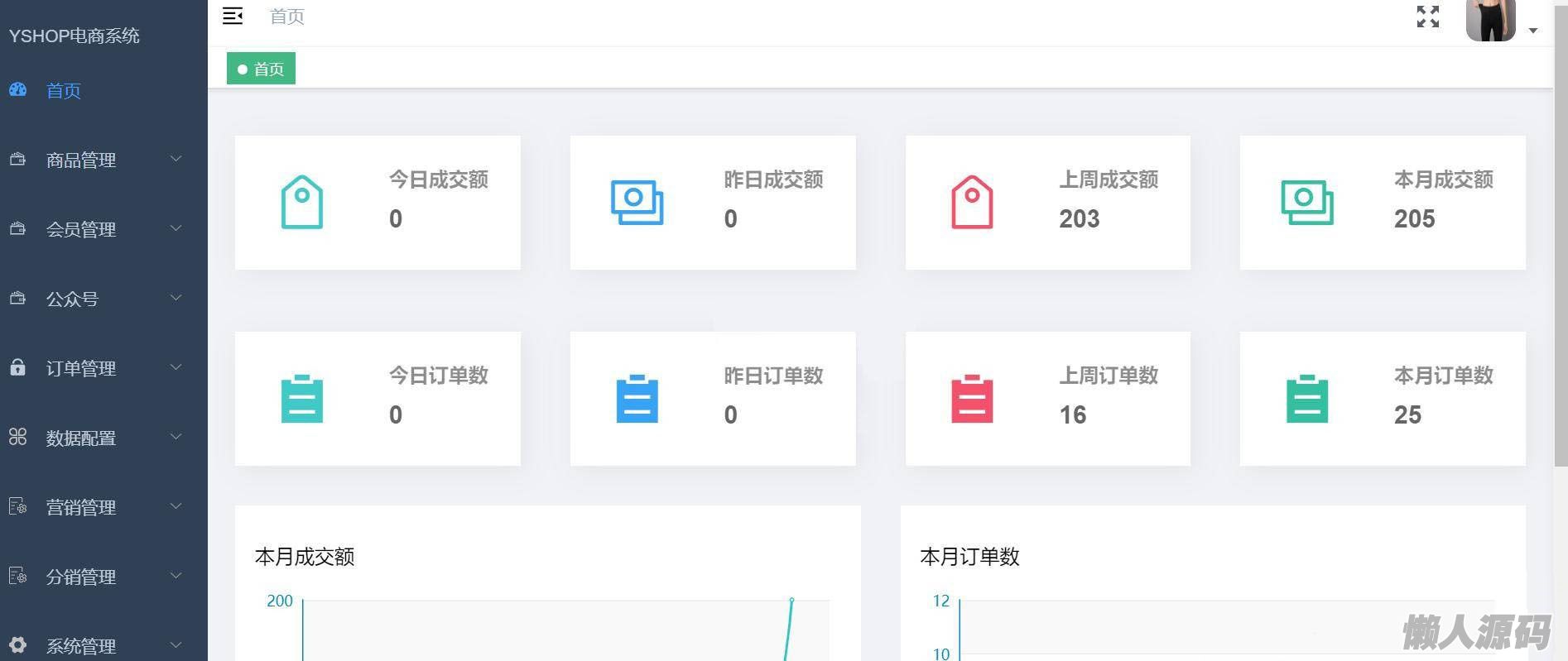
Task: Click the 本月订单数 value 25
Action: [x=1408, y=415]
